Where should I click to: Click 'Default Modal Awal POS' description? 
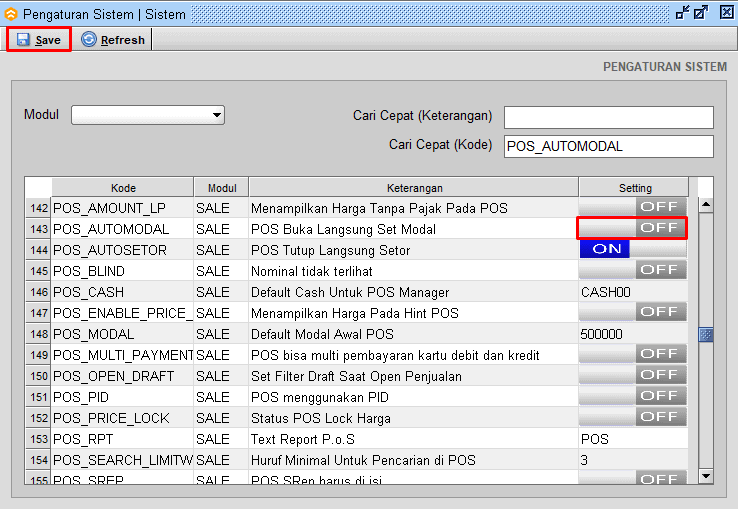322,334
